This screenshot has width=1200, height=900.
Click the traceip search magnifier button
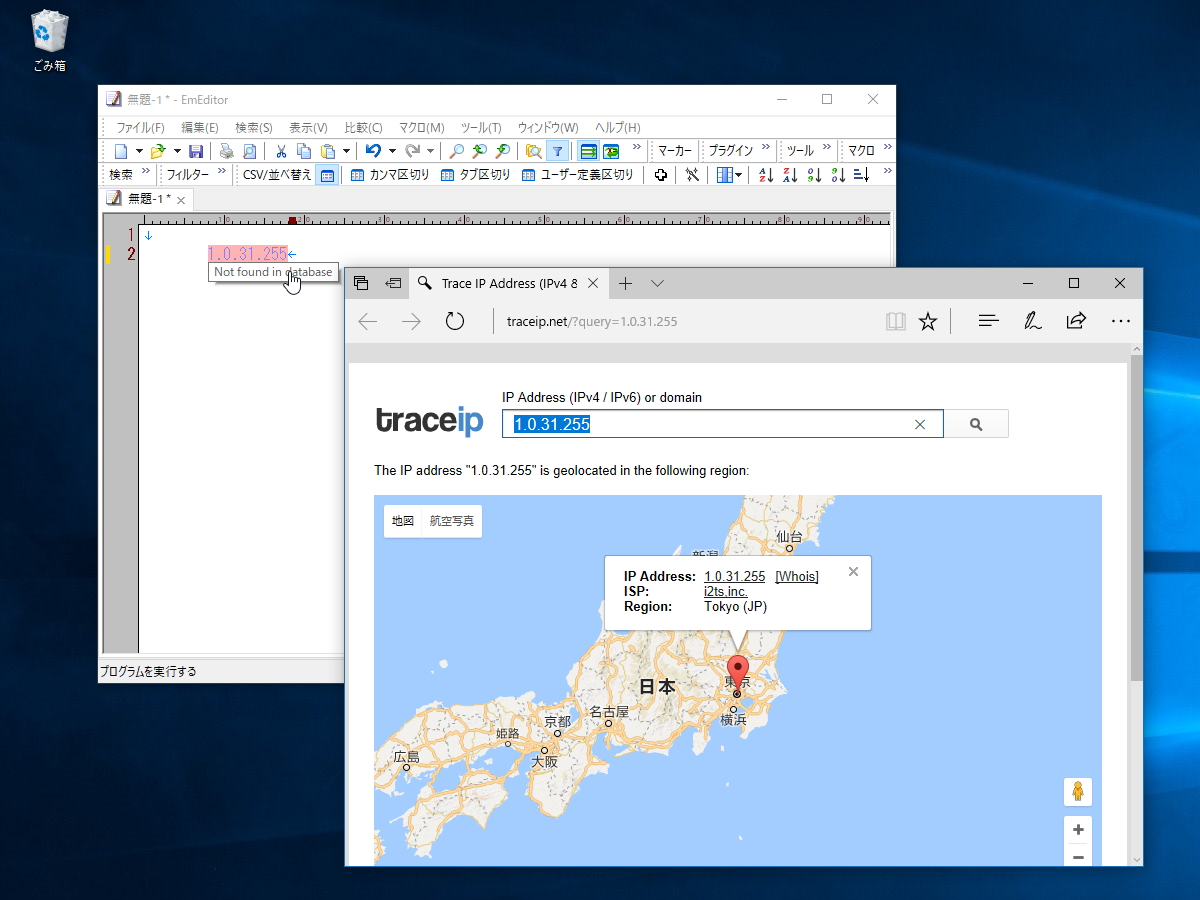pos(976,424)
